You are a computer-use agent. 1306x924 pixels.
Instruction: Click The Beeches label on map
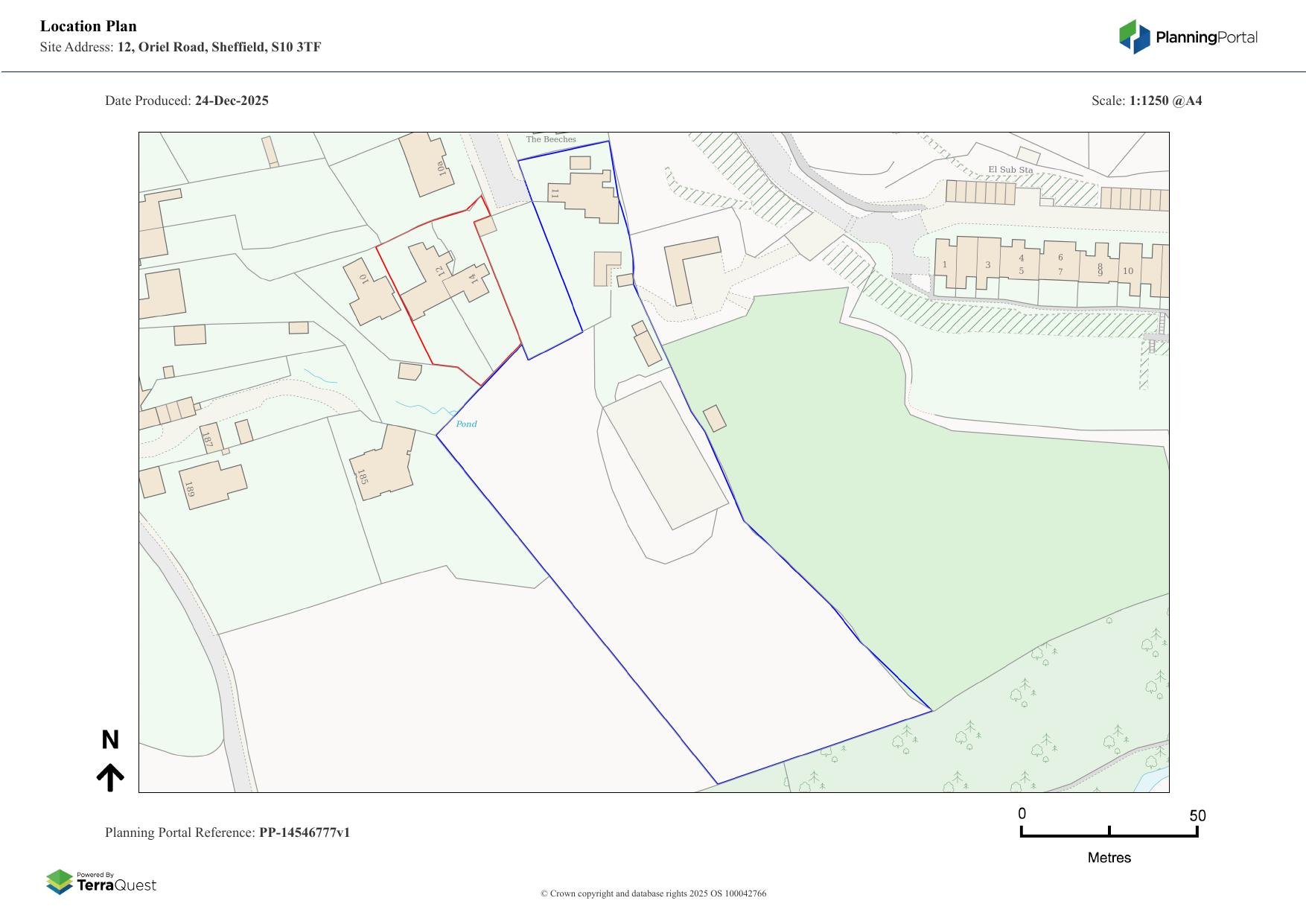551,139
